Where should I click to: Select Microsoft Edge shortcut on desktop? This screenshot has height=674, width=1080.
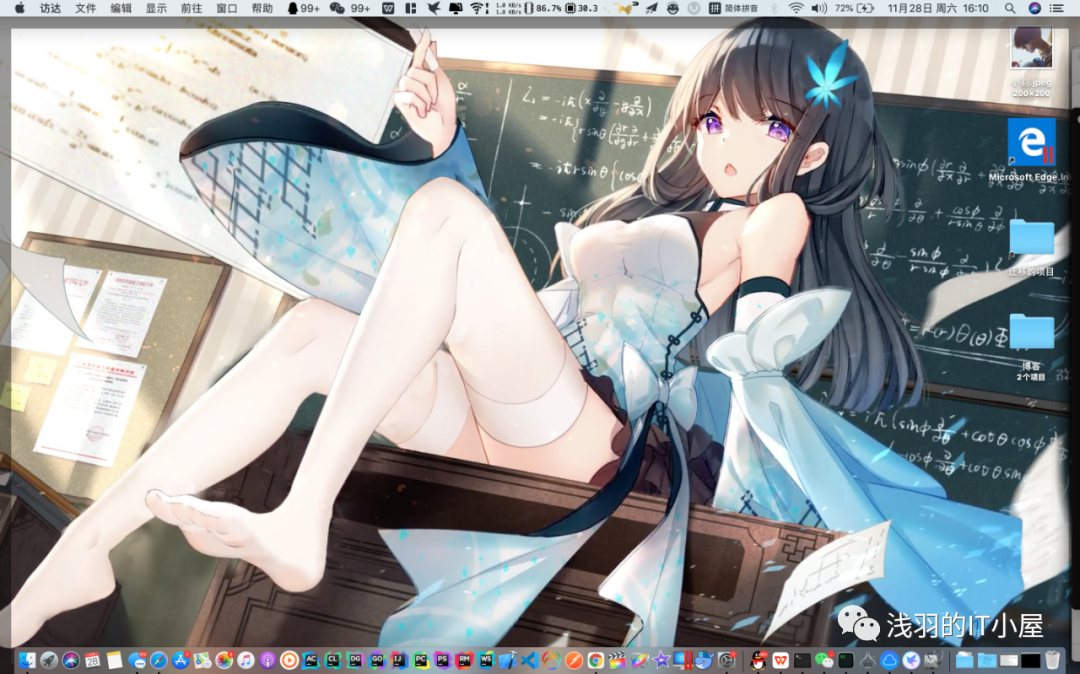coord(1031,143)
